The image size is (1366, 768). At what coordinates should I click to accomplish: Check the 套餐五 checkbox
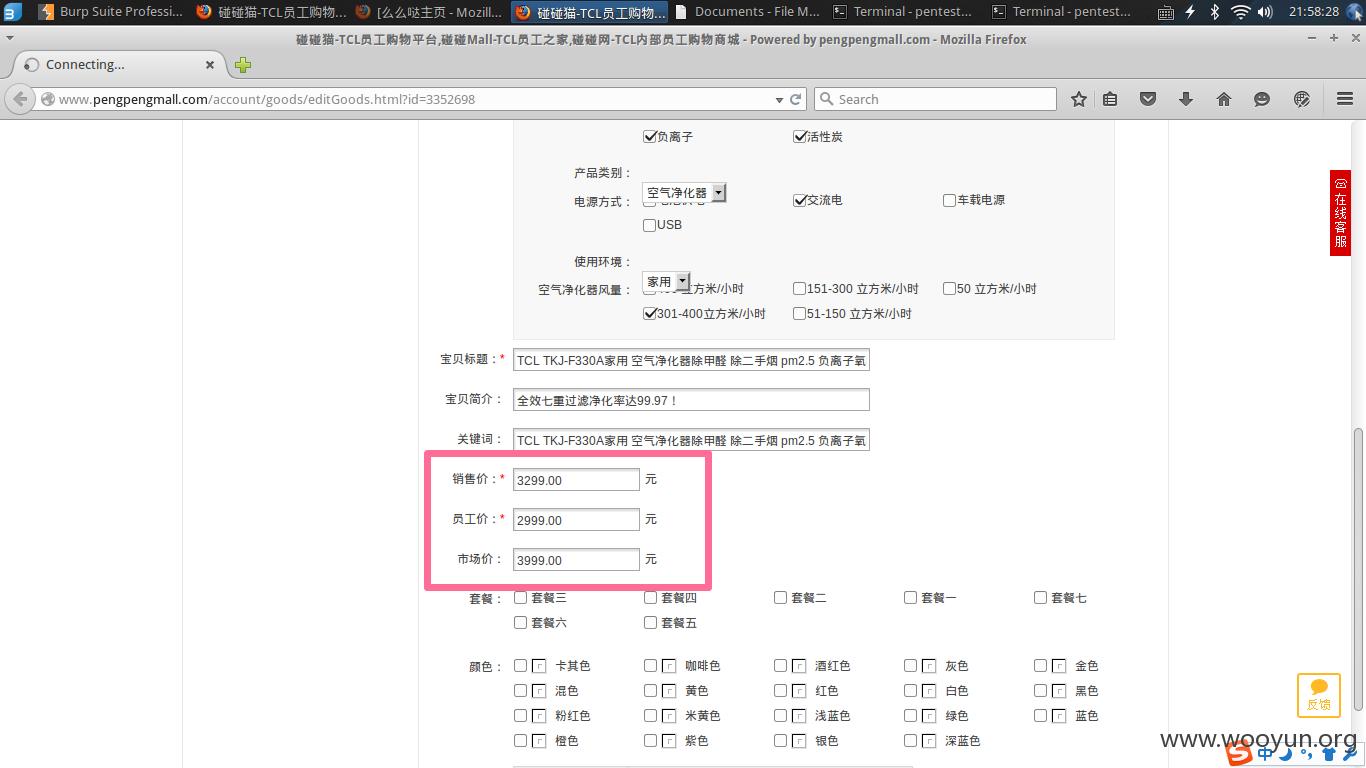click(650, 622)
